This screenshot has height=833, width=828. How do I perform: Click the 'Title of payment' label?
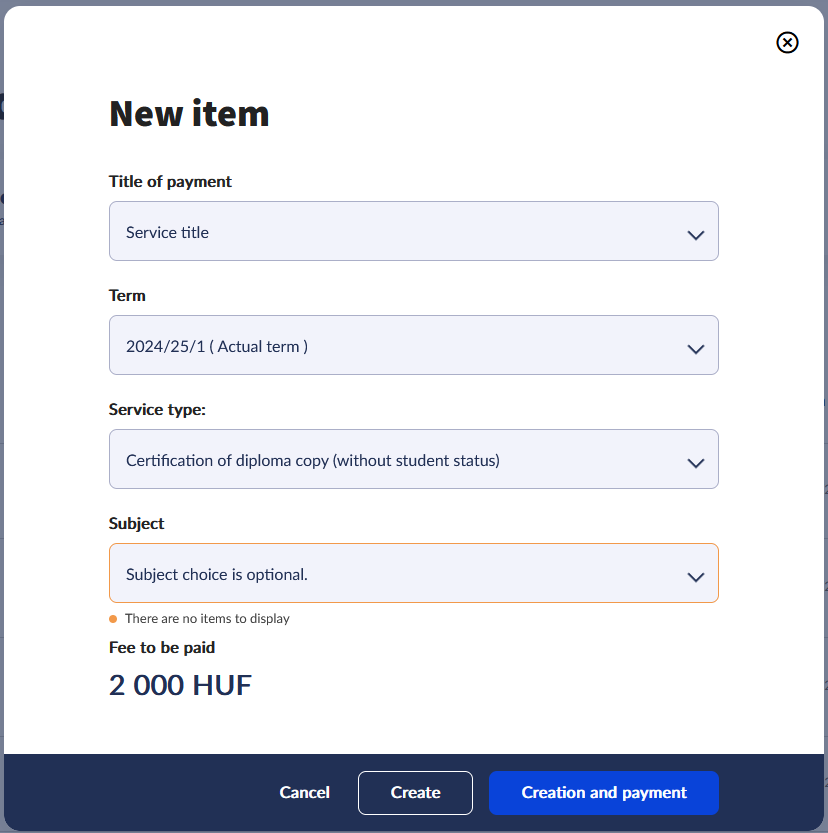170,181
